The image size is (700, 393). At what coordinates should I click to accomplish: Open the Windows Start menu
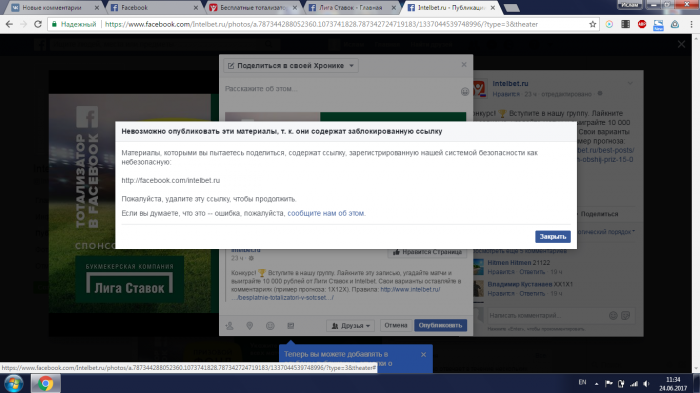click(13, 384)
